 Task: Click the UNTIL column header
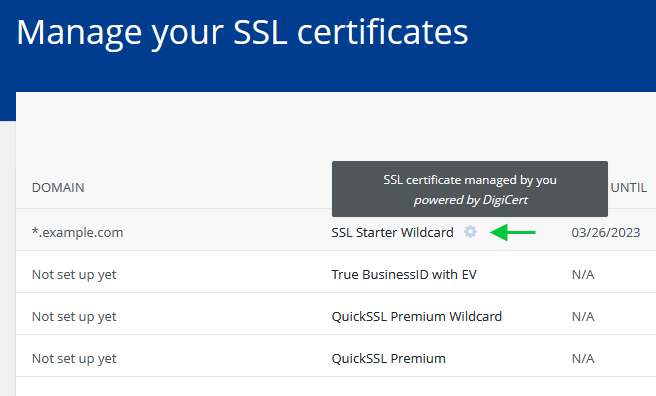pyautogui.click(x=629, y=188)
